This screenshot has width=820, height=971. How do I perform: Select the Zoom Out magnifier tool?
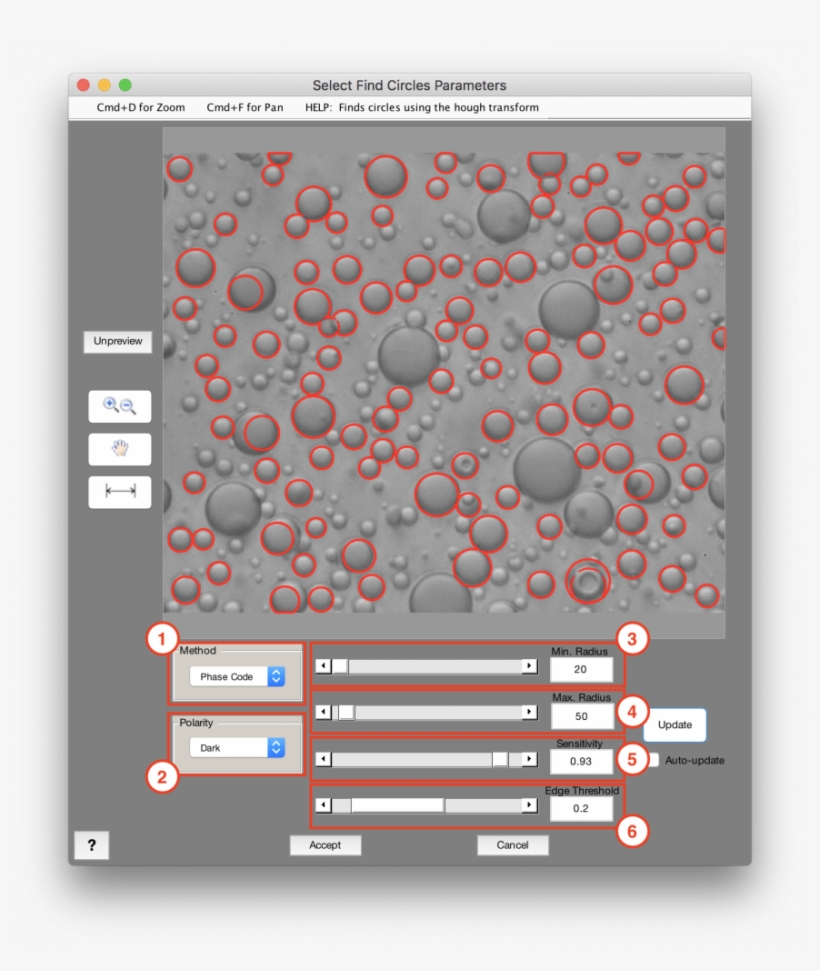click(x=128, y=406)
